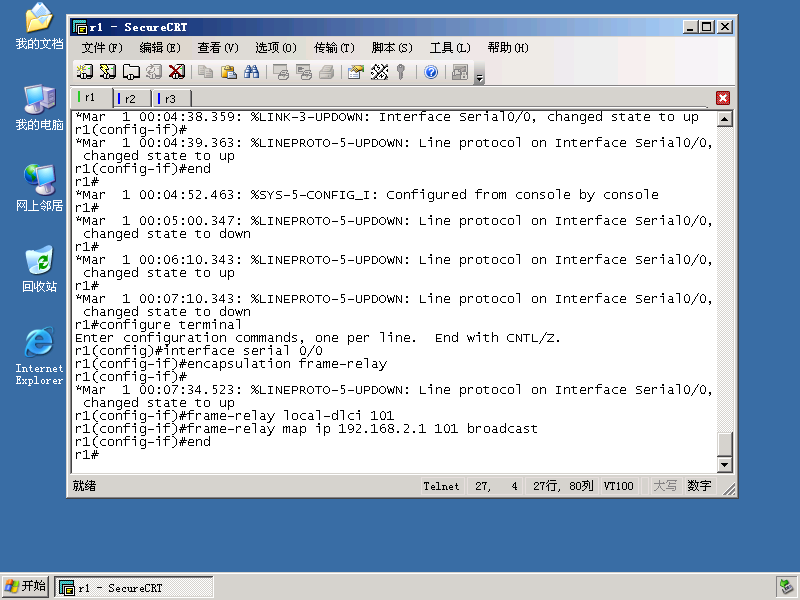Click the Connect in Tab icon
800x600 pixels.
tap(131, 72)
